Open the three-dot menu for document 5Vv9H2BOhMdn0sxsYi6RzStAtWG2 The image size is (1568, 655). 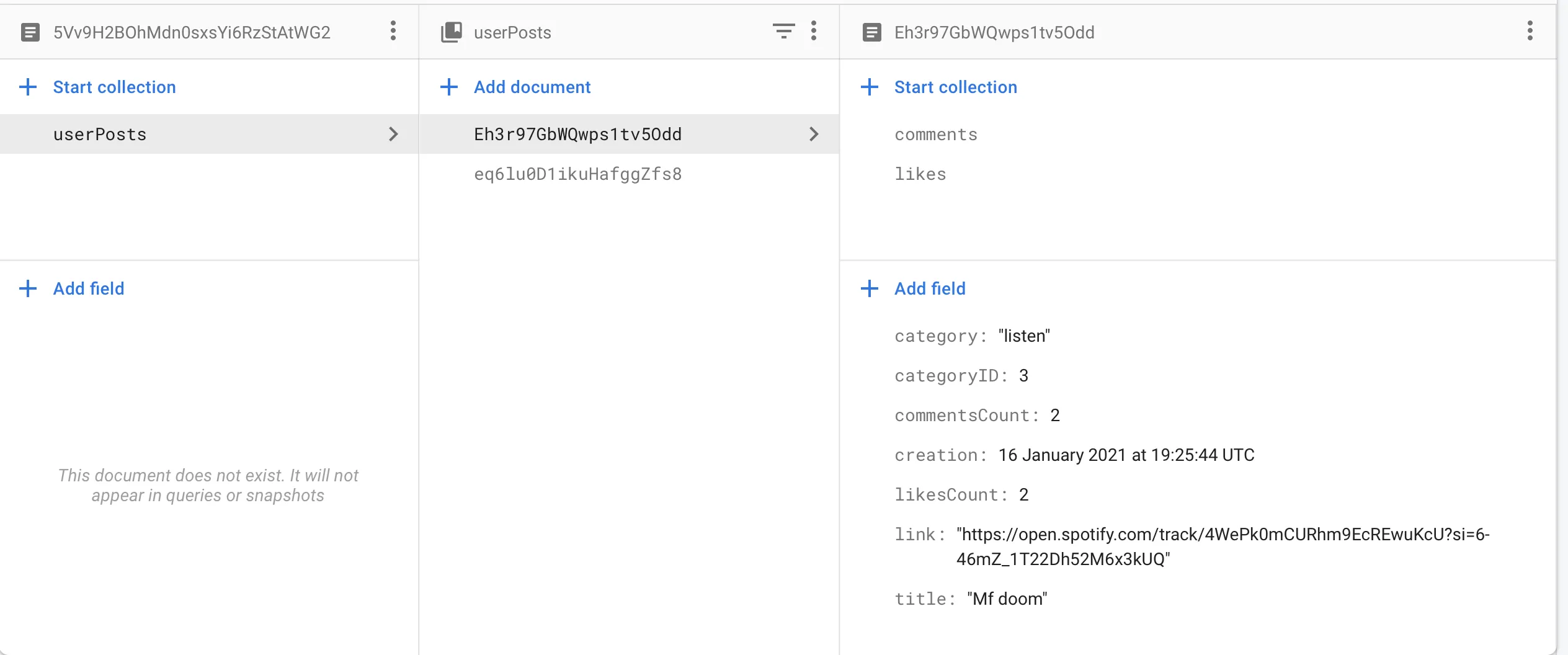[x=393, y=31]
